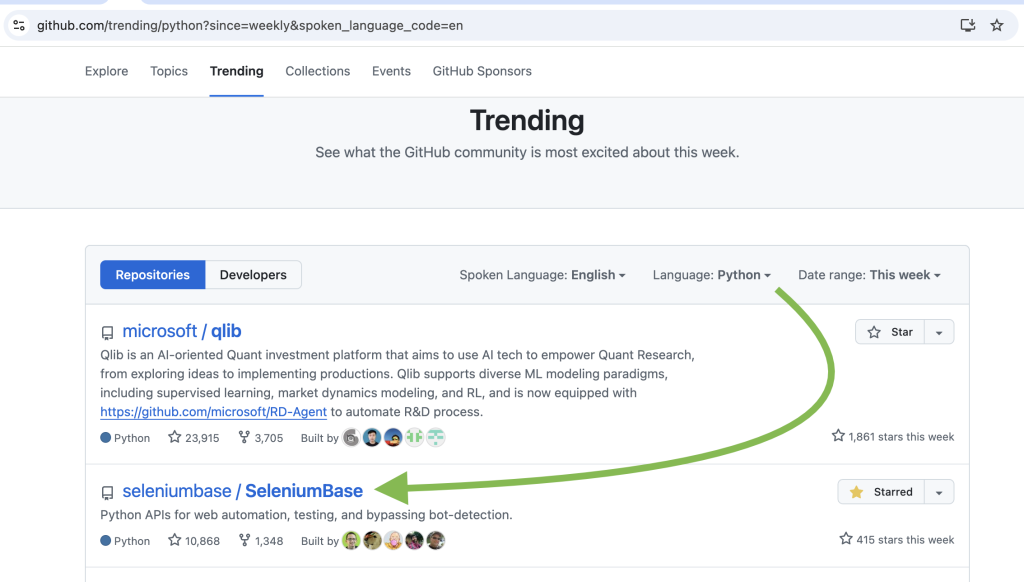Click the install app icon in address bar
The height and width of the screenshot is (582, 1024).
(x=967, y=25)
